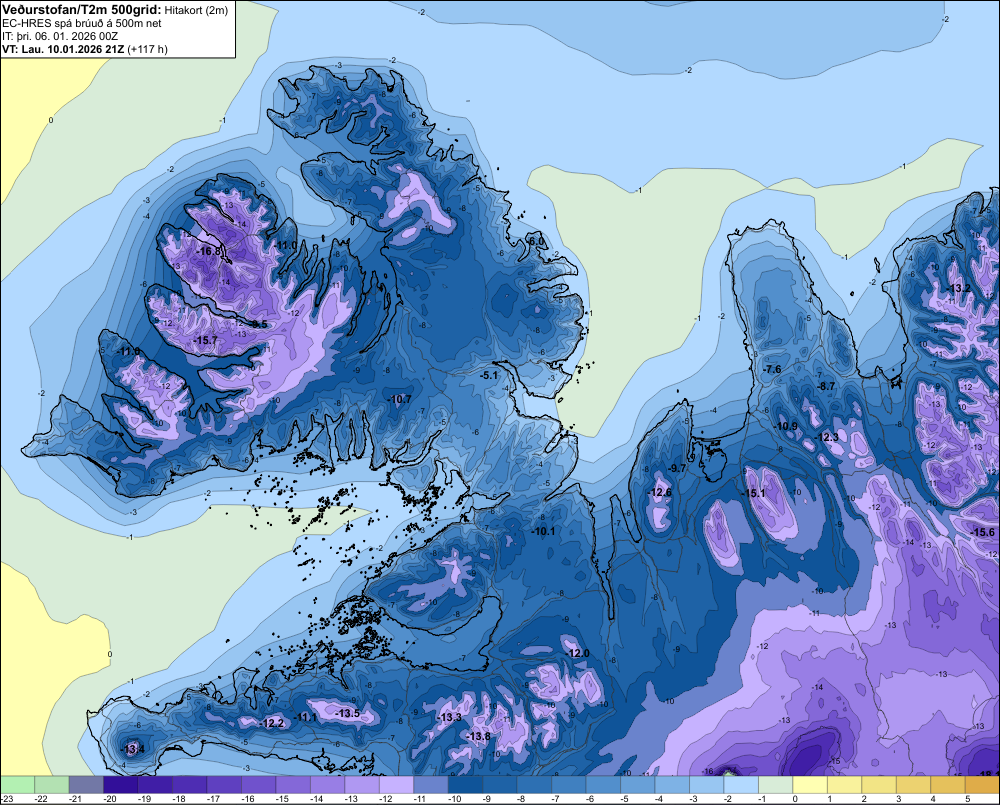Select the legend swatch between -17 and -16

tap(224, 785)
